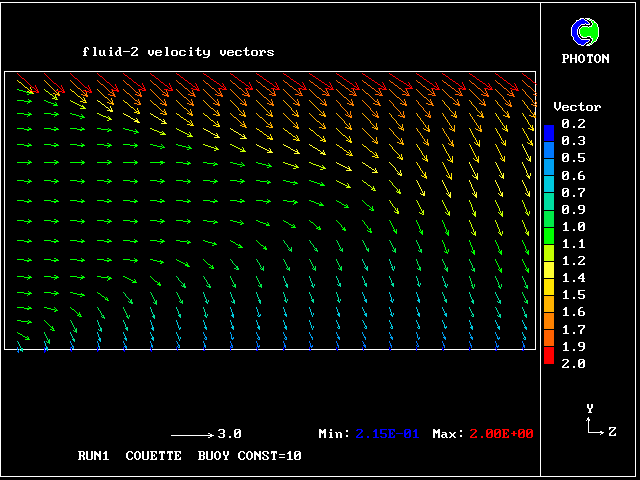
Task: Click the Y-Z axis orientation indicator
Action: click(595, 422)
